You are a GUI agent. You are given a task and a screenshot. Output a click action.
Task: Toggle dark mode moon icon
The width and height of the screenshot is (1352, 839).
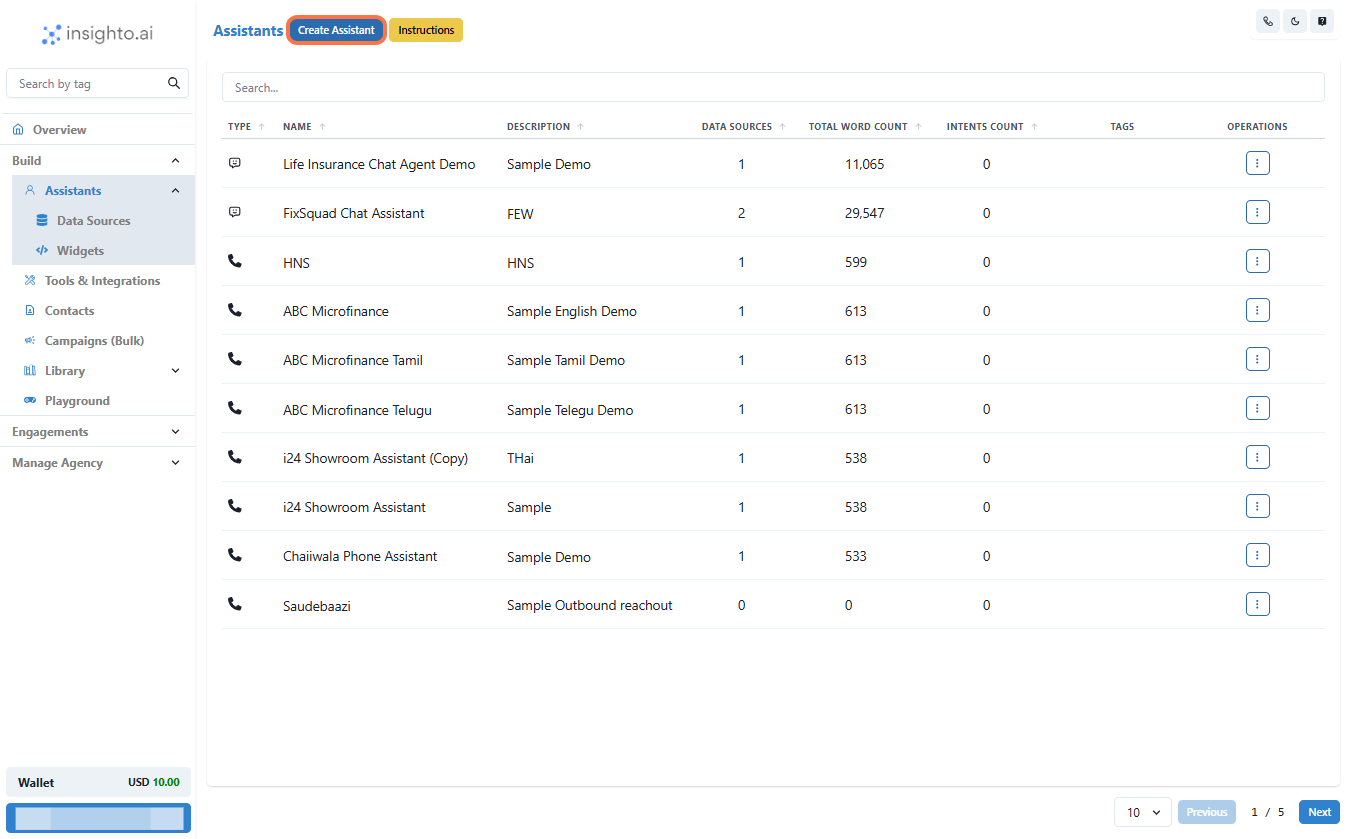(x=1295, y=21)
